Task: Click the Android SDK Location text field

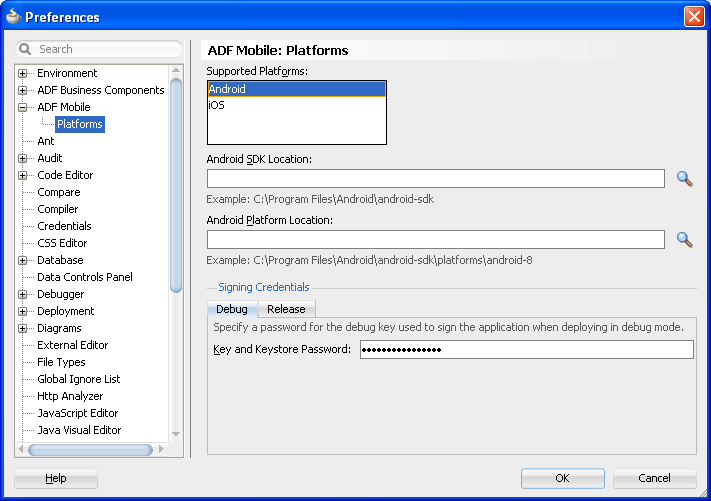Action: click(x=436, y=178)
